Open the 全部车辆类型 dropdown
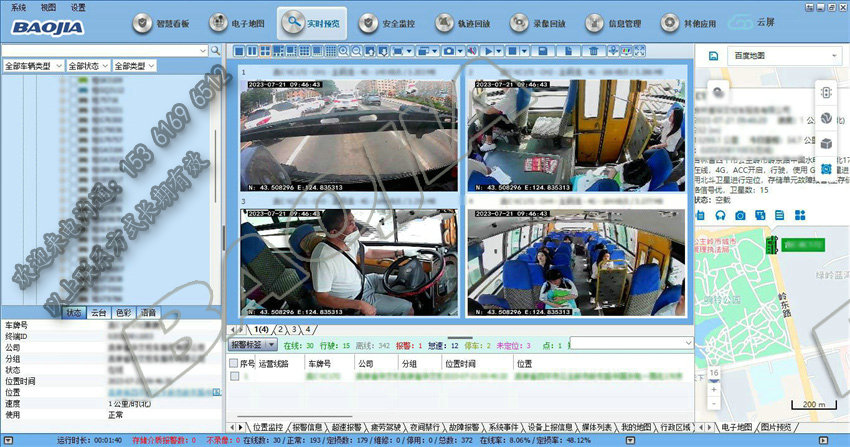The width and height of the screenshot is (850, 447). click(33, 66)
